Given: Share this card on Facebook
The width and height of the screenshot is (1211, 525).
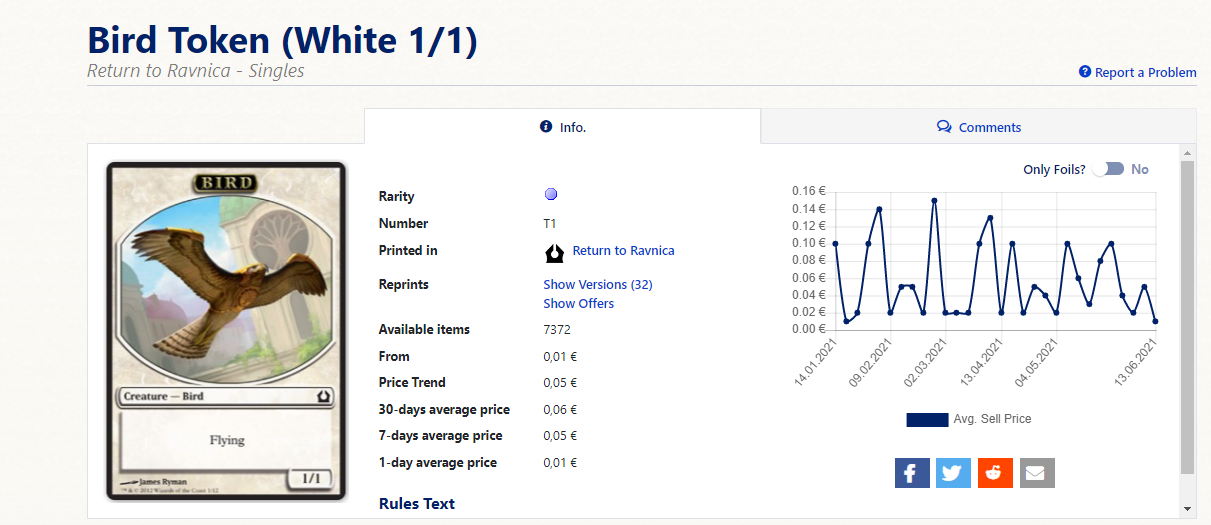Looking at the screenshot, I should coord(912,473).
